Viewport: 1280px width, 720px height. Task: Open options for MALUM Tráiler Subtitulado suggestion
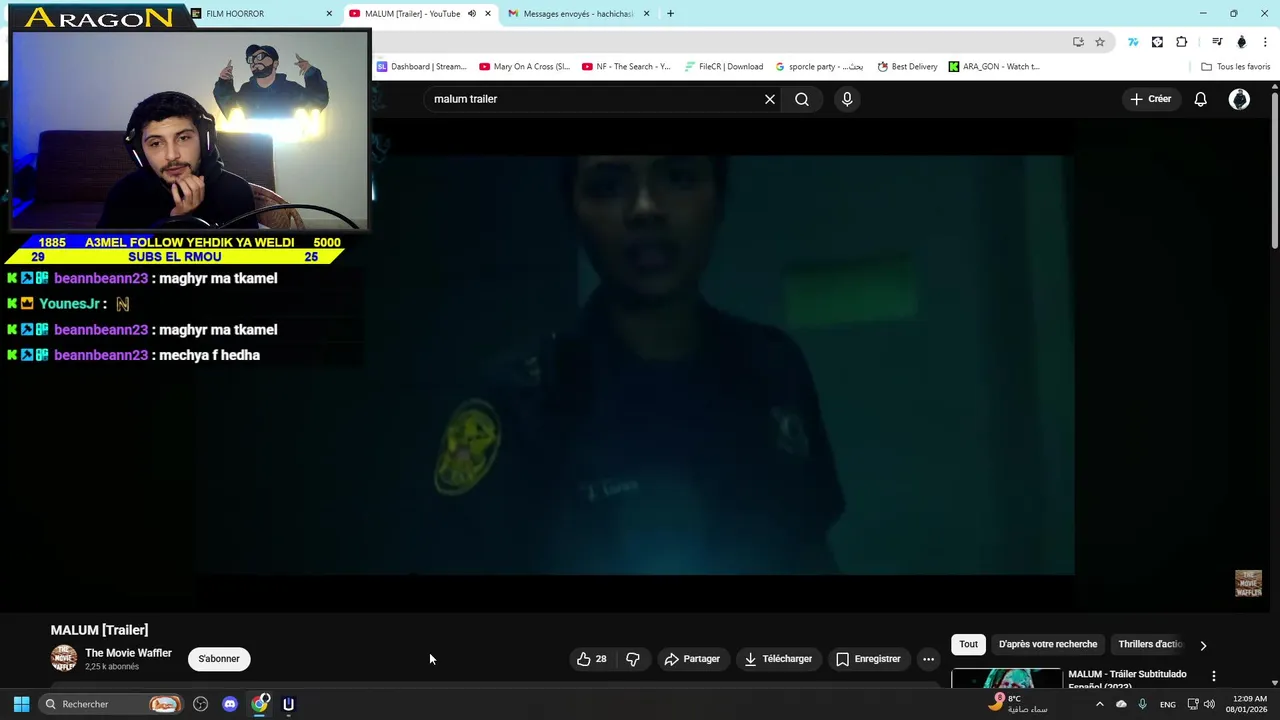pyautogui.click(x=1214, y=676)
